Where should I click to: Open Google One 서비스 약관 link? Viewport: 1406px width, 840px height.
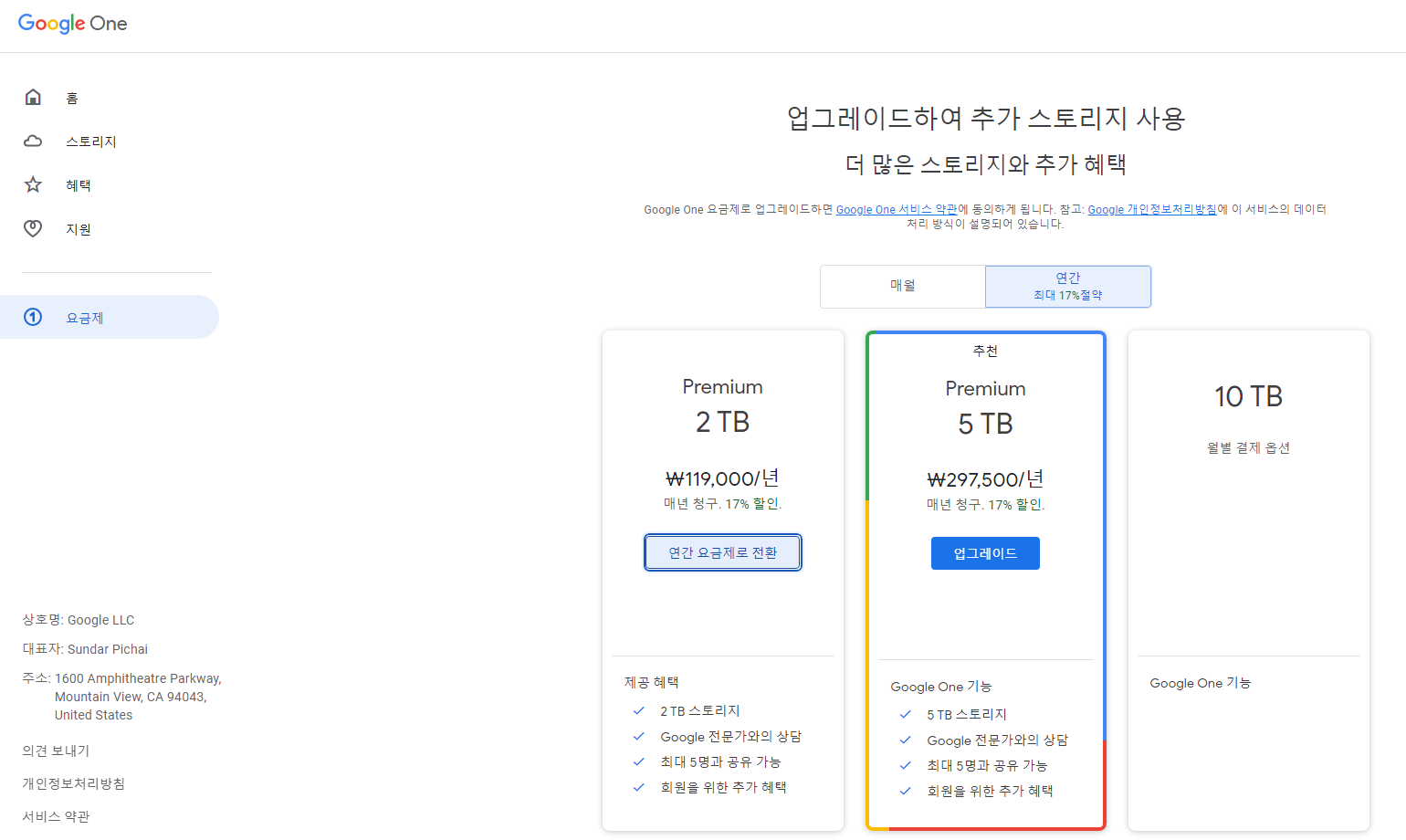897,209
